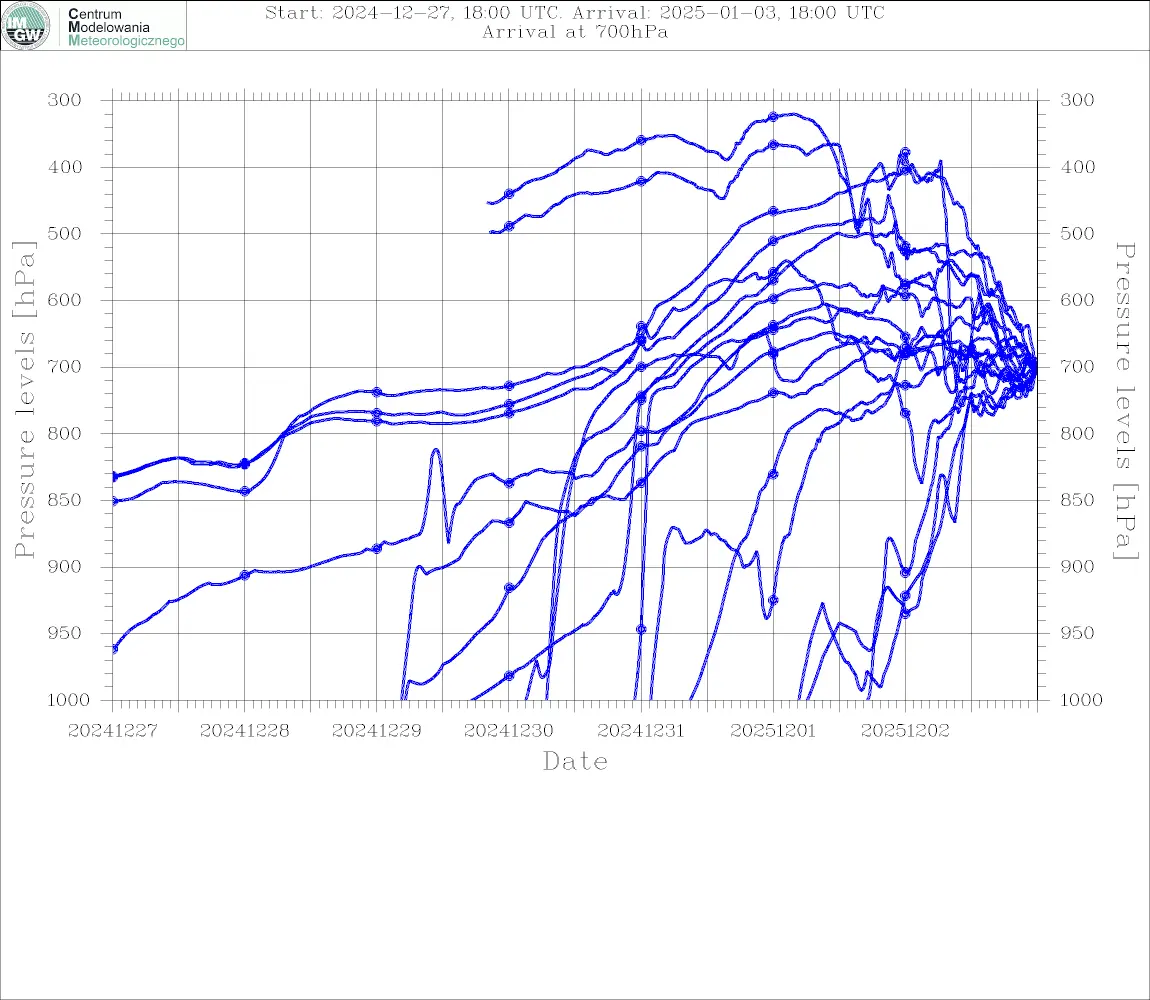This screenshot has width=1150, height=1000.
Task: Click the left 'Pressure levels [hPa]' axis title
Action: click(24, 400)
